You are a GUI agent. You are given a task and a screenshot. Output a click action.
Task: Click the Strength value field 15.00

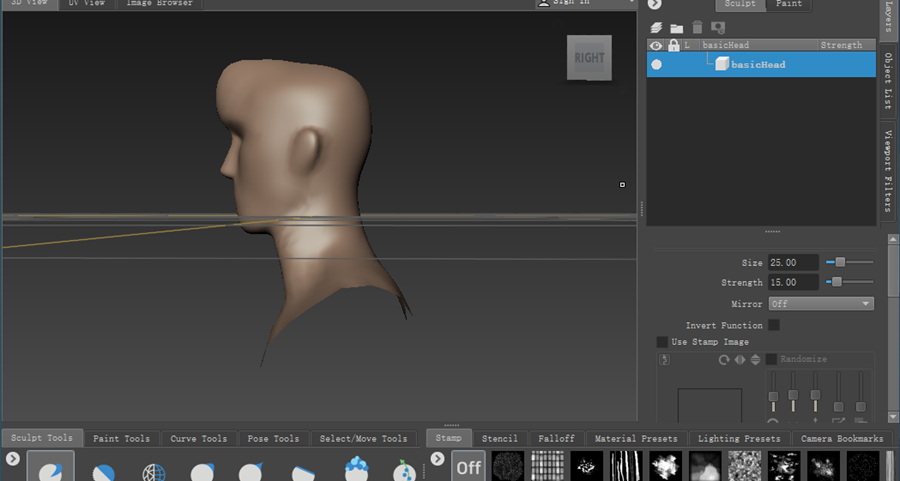coord(793,282)
